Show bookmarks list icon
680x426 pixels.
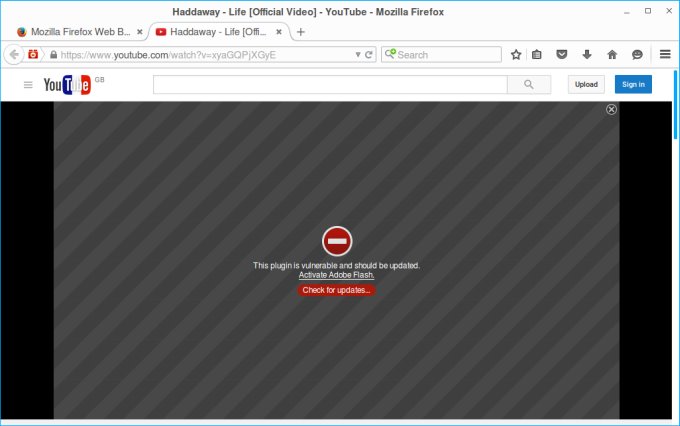(537, 55)
